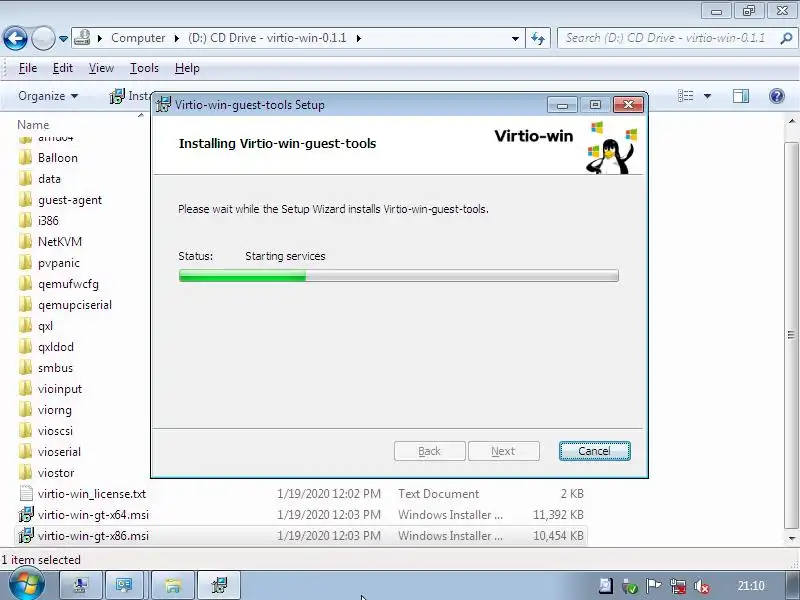Image resolution: width=800 pixels, height=600 pixels.
Task: Open more view options arrow
Action: tap(707, 96)
